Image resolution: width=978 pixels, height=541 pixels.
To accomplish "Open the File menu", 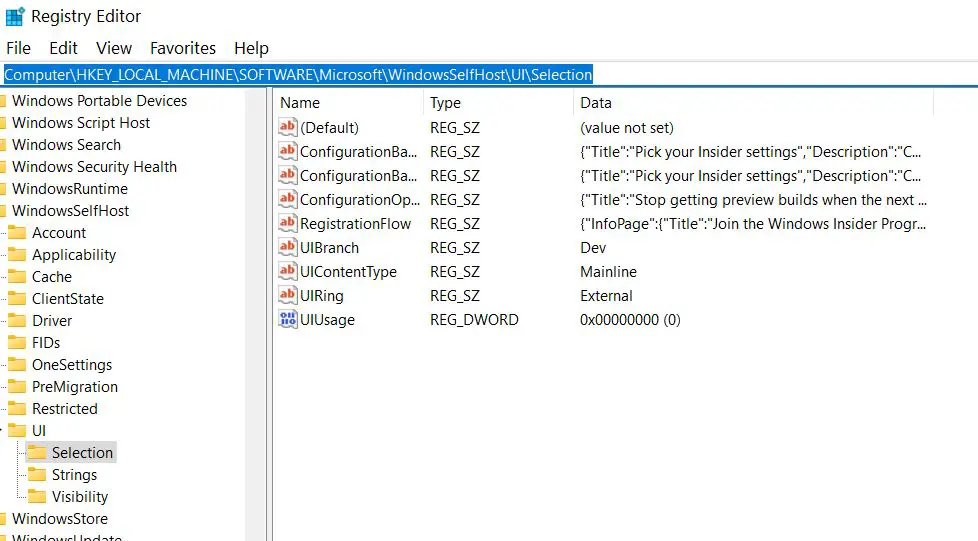I will 18,48.
